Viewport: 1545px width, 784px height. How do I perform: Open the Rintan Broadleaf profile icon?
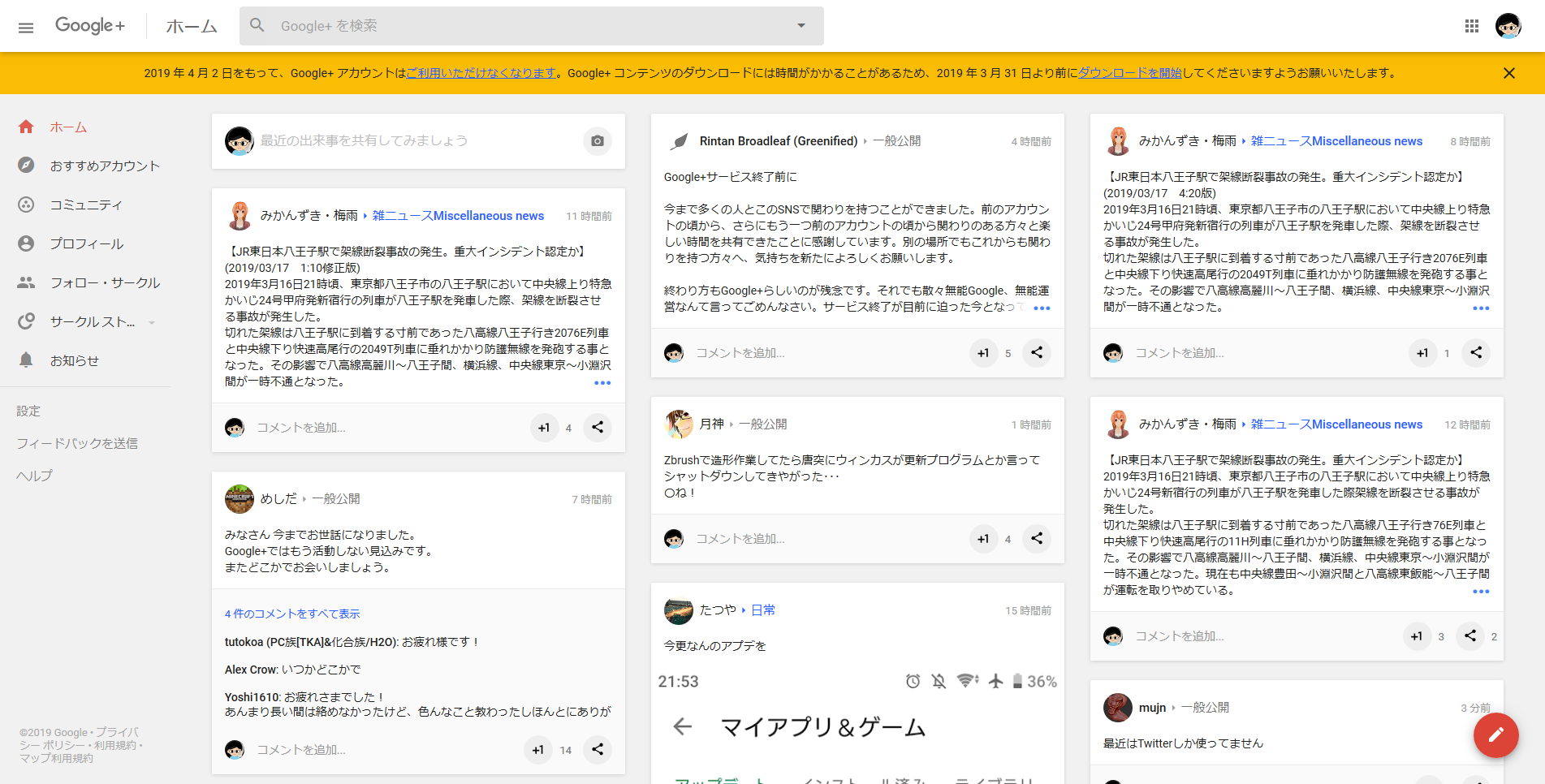point(679,141)
